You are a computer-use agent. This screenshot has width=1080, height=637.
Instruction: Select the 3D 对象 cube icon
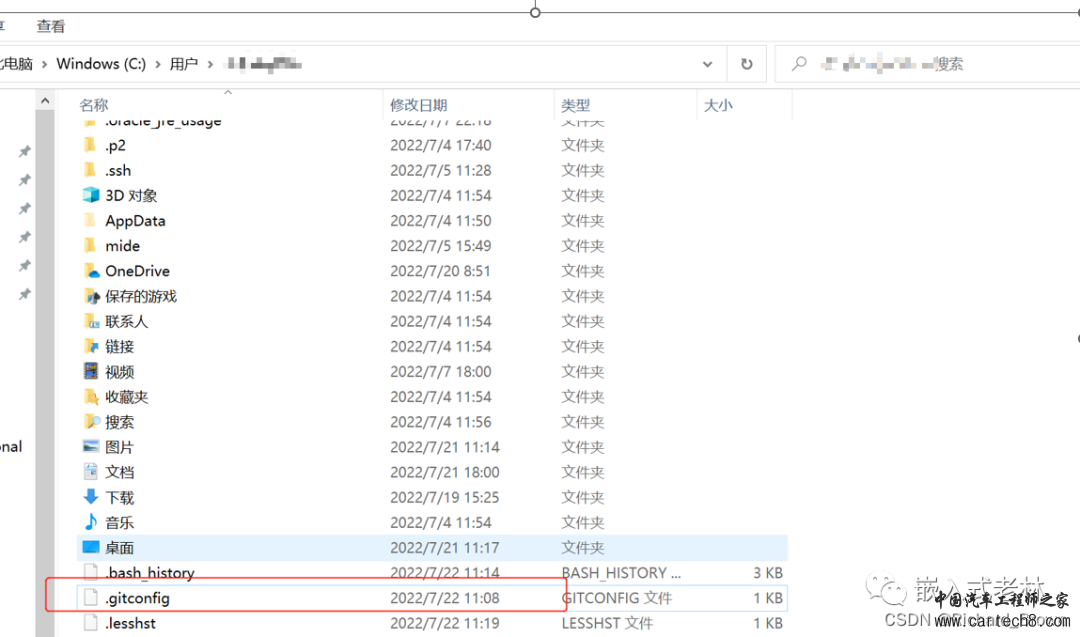point(91,195)
